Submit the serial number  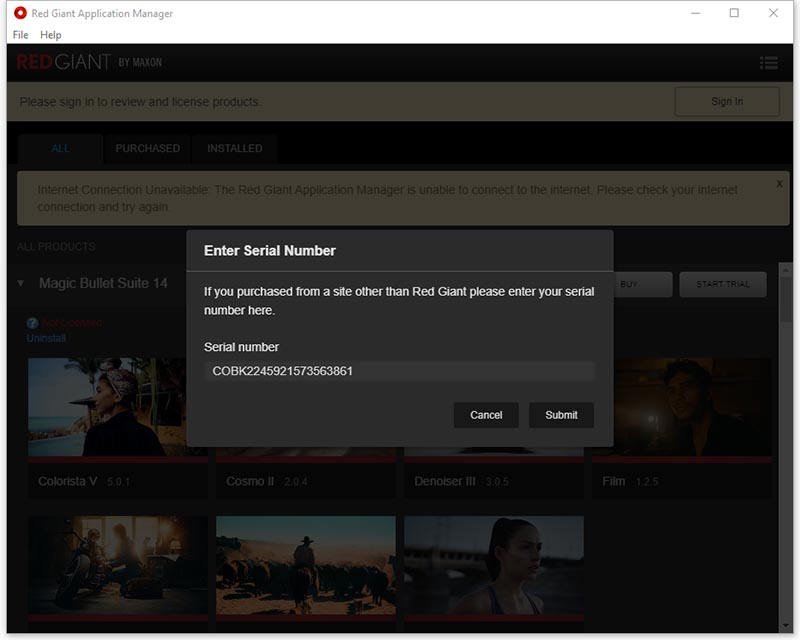pyautogui.click(x=561, y=415)
